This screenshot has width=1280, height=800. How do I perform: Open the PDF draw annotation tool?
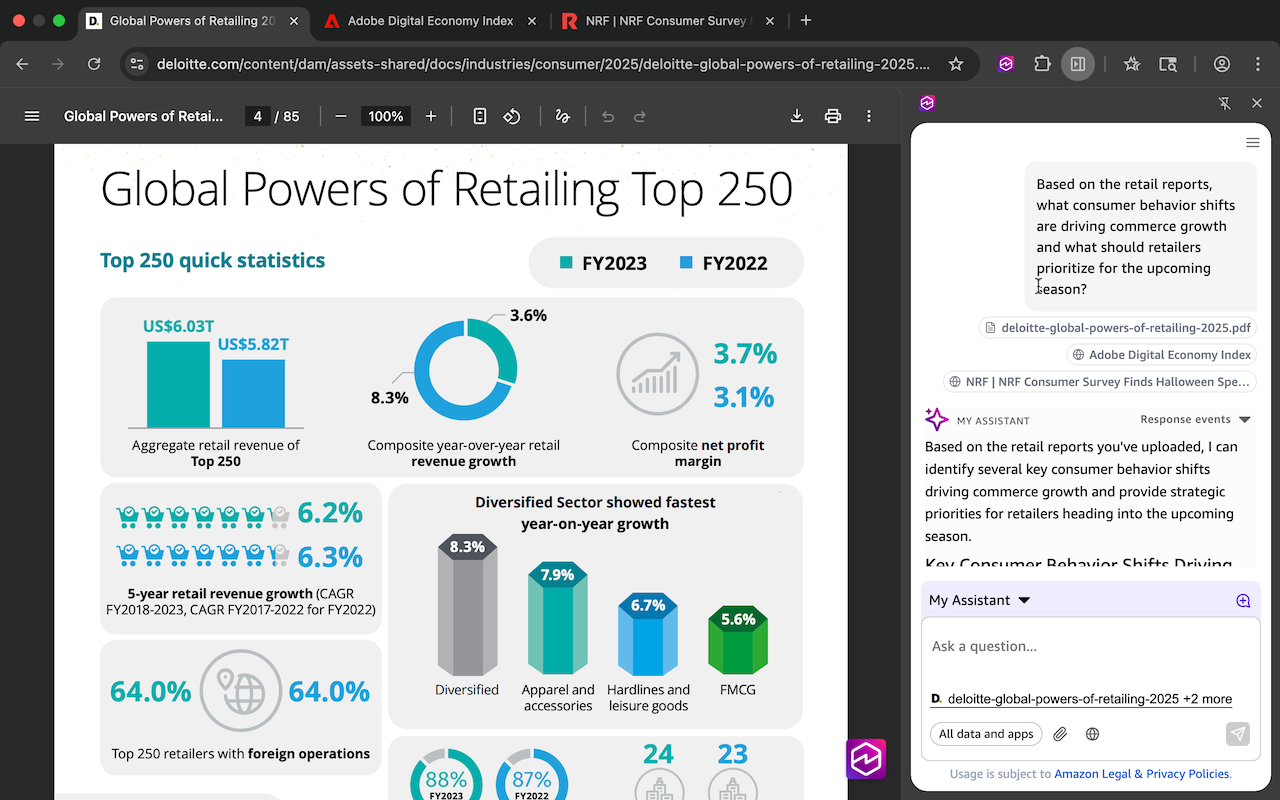click(x=562, y=116)
